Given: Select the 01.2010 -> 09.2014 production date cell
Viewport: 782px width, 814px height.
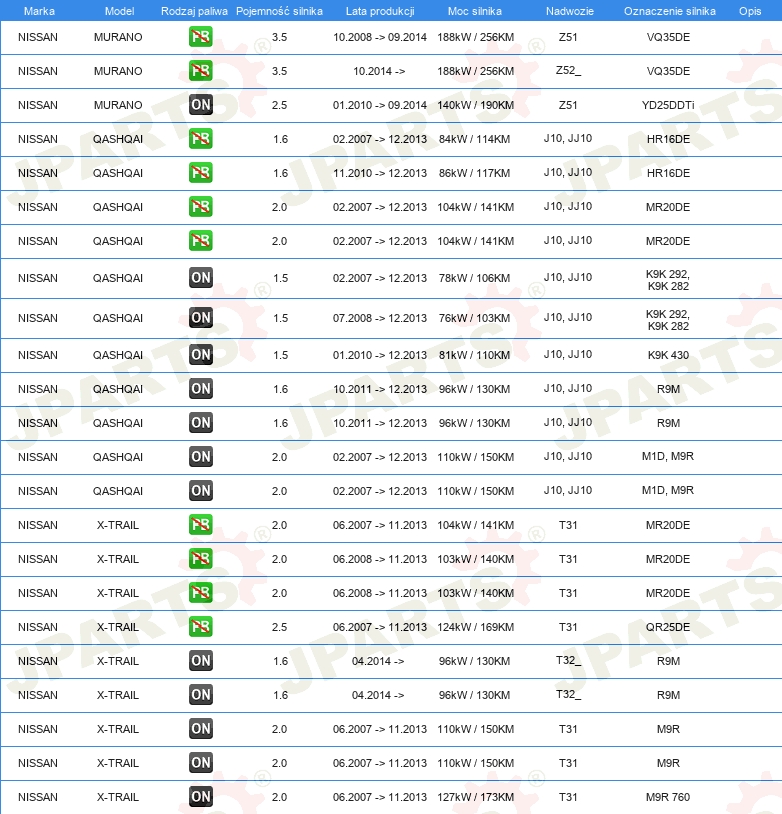Looking at the screenshot, I should pyautogui.click(x=380, y=105).
